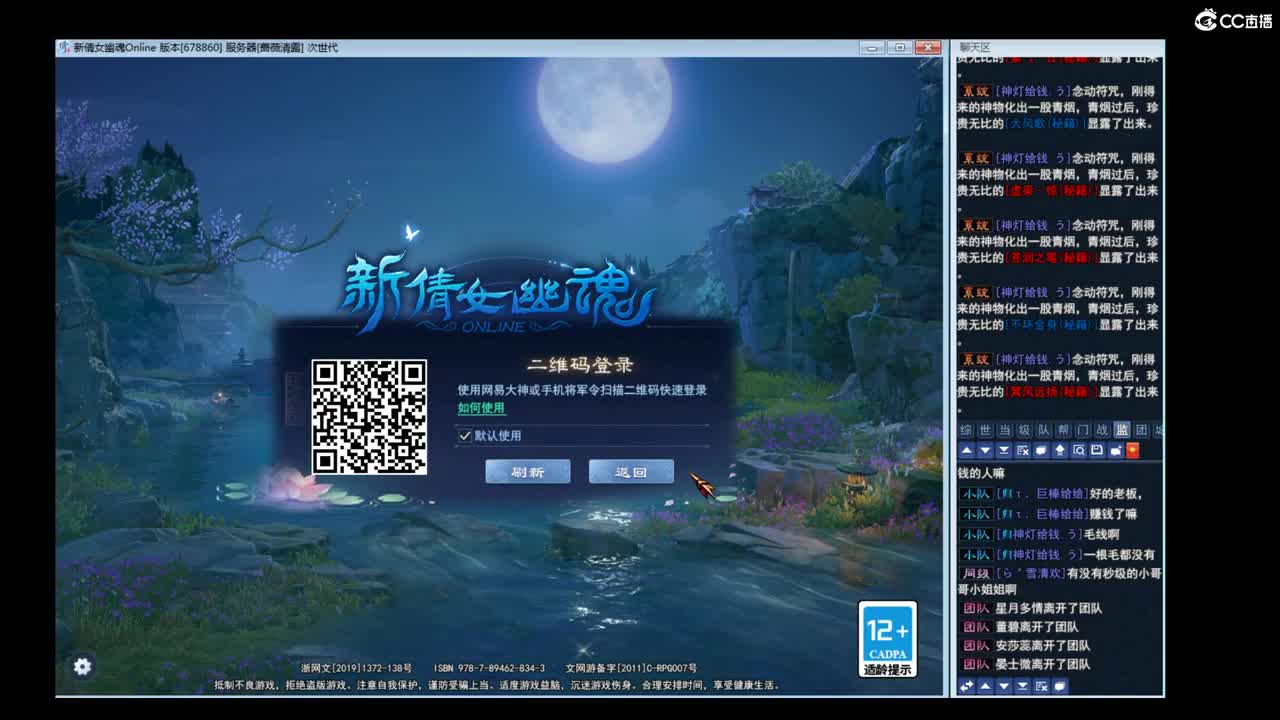
Task: Open the settings gear on login screen
Action: tap(82, 666)
